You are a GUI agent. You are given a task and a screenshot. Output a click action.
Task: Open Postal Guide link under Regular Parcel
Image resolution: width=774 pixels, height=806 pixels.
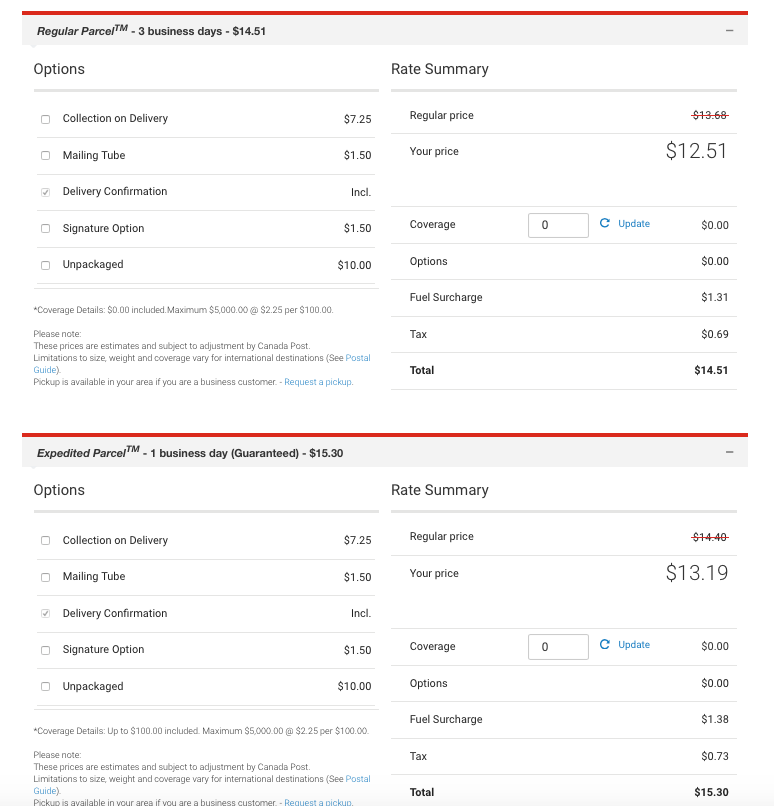(x=356, y=358)
